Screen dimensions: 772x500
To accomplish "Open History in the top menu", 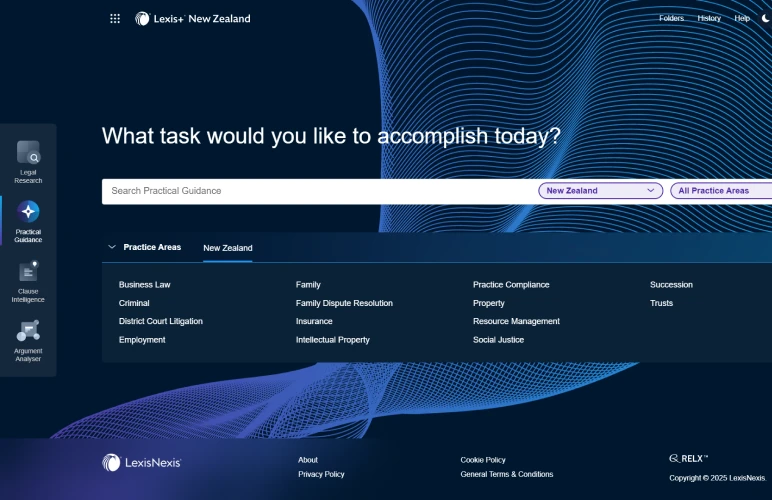I will [x=709, y=18].
